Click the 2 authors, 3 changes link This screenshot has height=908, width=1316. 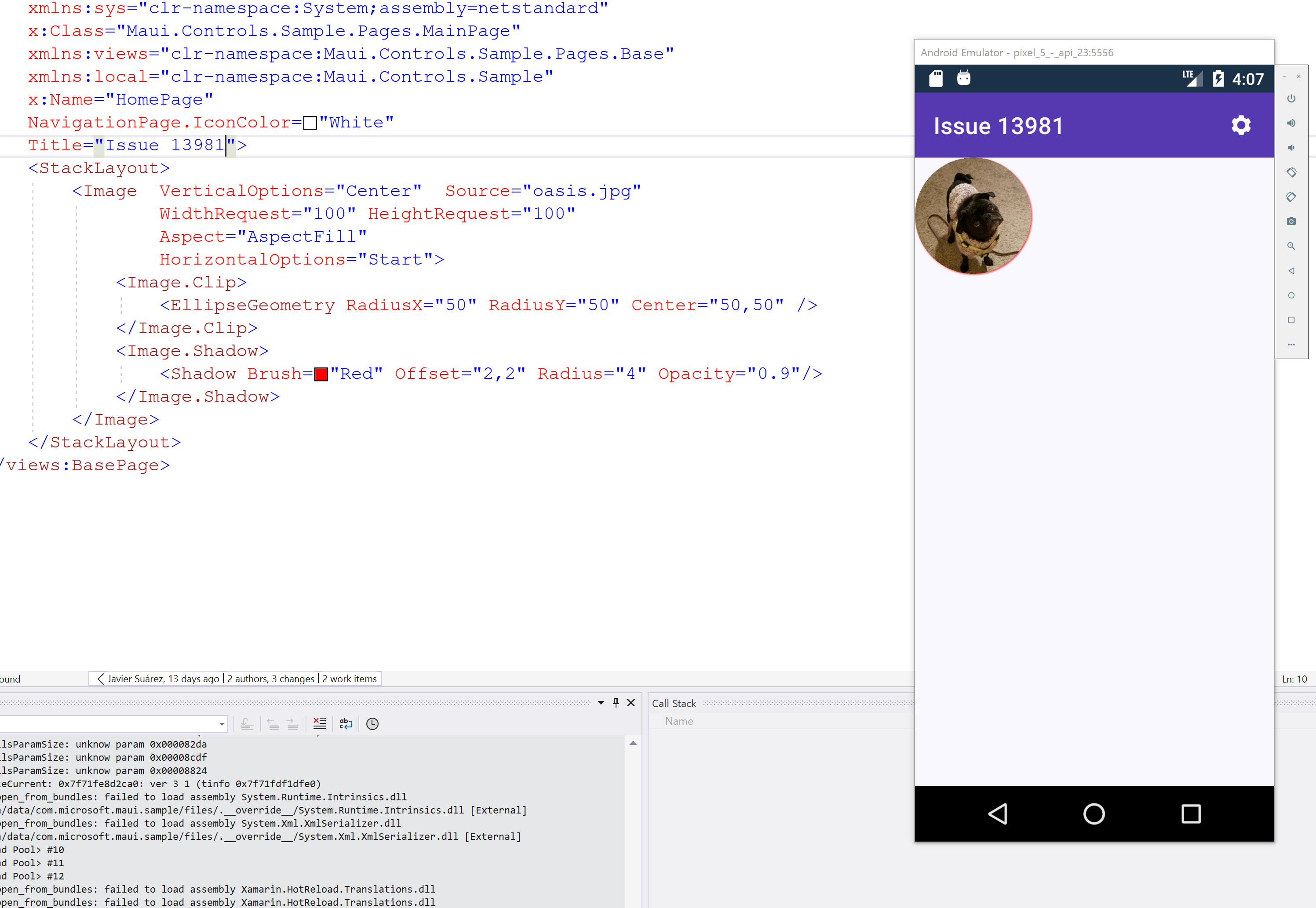(x=270, y=678)
